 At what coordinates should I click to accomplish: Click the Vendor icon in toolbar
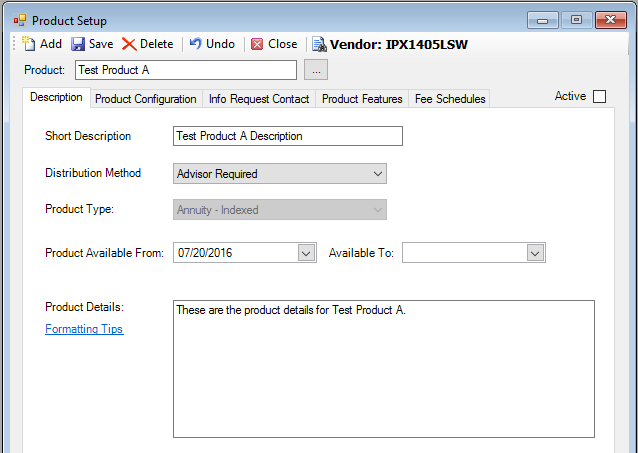318,44
